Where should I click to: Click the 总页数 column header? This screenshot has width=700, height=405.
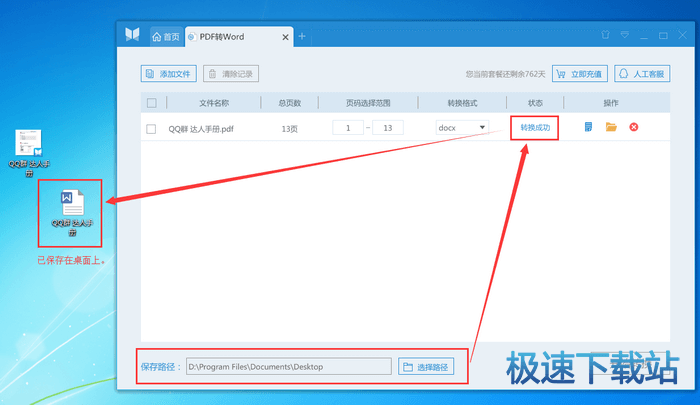tap(290, 103)
